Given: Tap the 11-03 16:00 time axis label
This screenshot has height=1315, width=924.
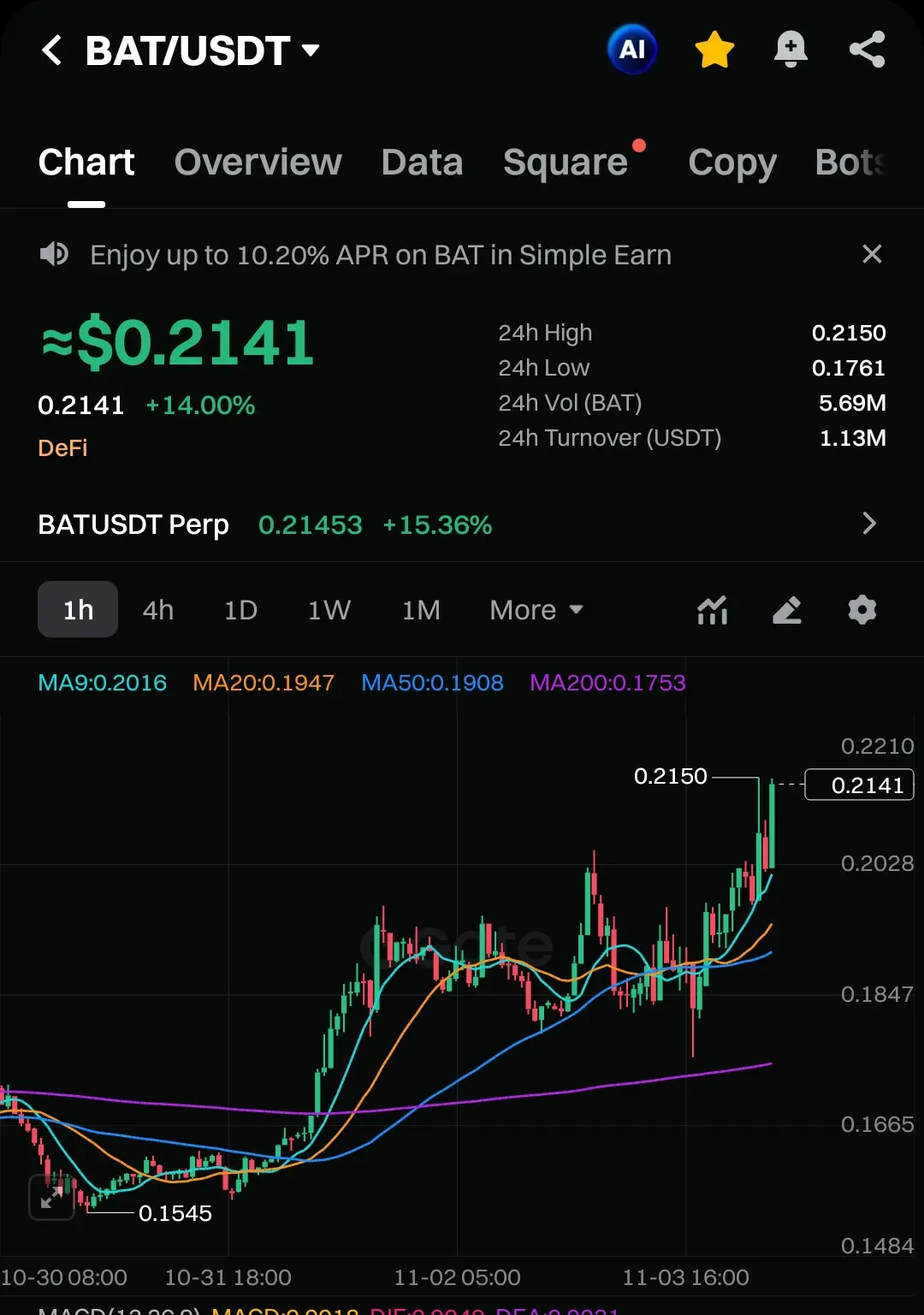Looking at the screenshot, I should [685, 1277].
